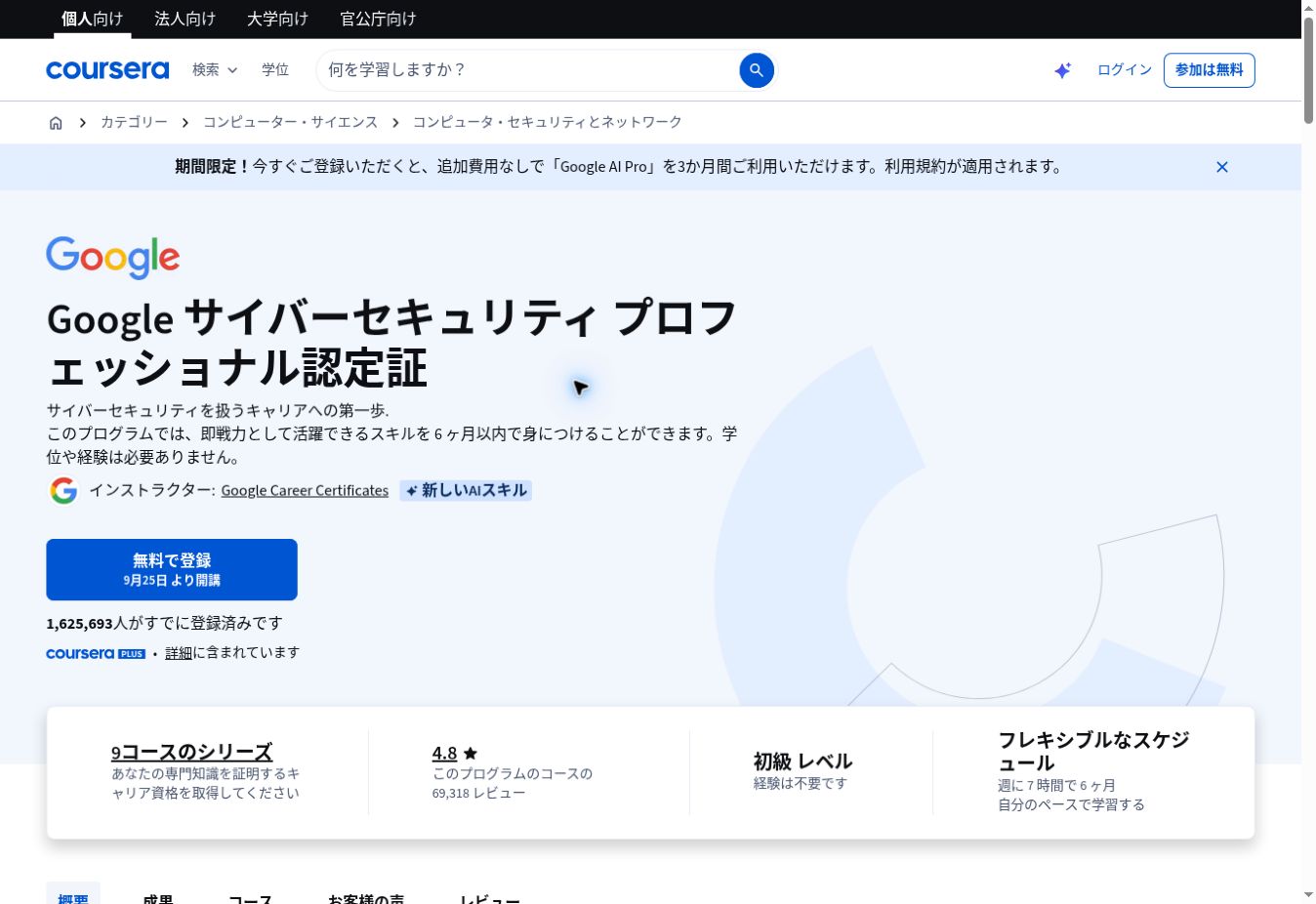
Task: Click the page vertical scrollbar thumb
Action: pos(1308,70)
